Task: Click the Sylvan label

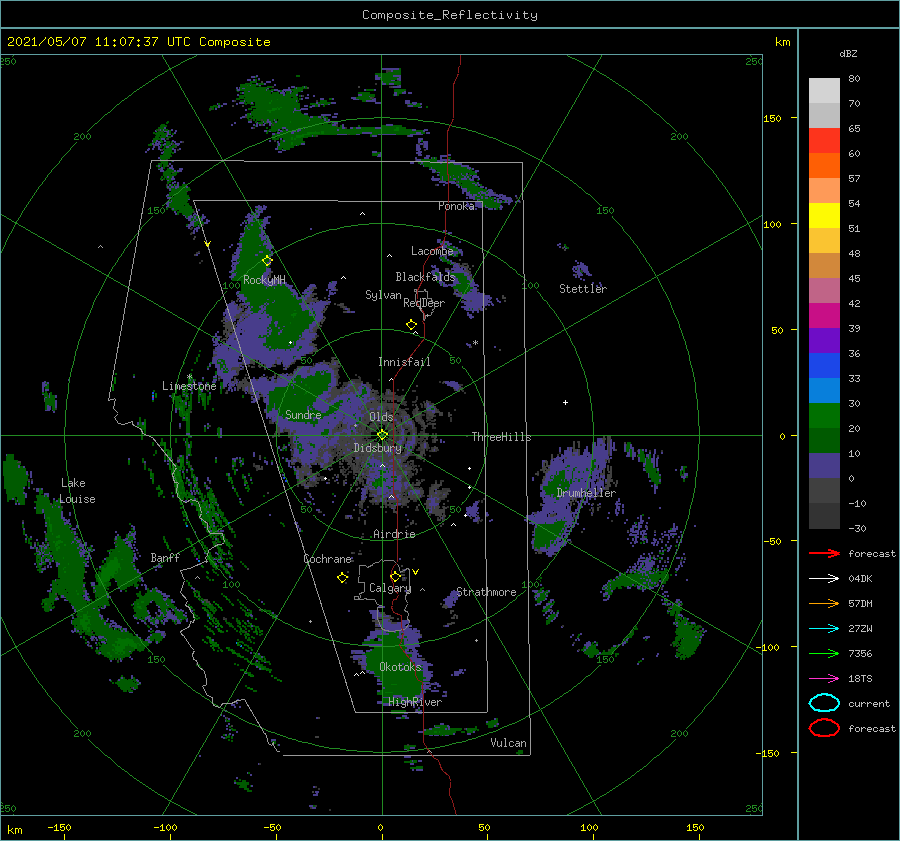Action: coord(383,295)
